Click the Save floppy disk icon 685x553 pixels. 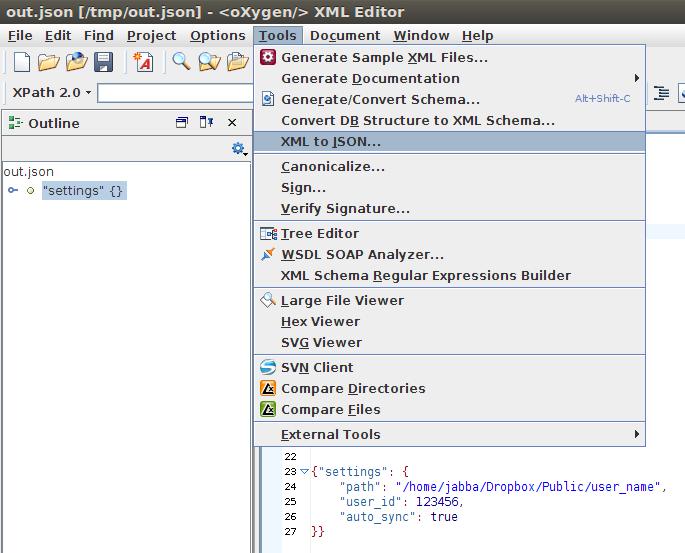[104, 62]
